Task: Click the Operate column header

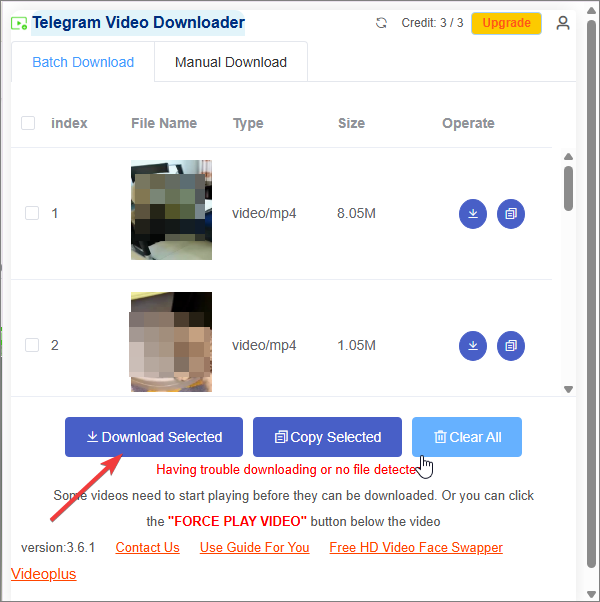Action: pyautogui.click(x=468, y=123)
